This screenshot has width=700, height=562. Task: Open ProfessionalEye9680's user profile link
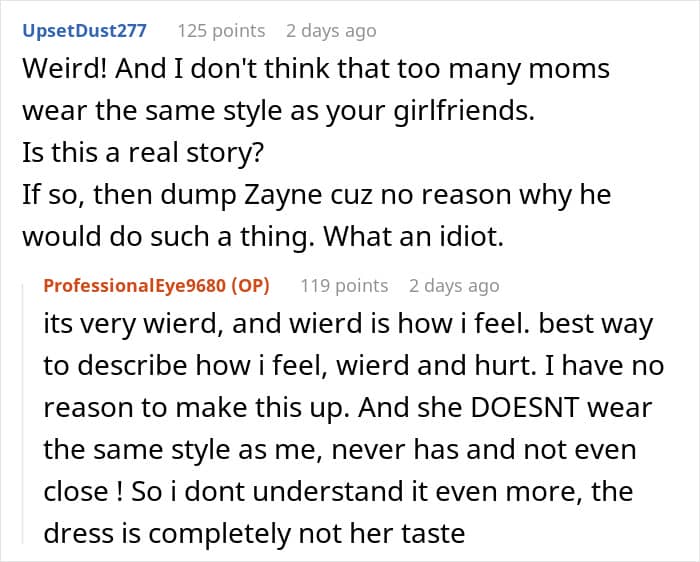point(134,286)
